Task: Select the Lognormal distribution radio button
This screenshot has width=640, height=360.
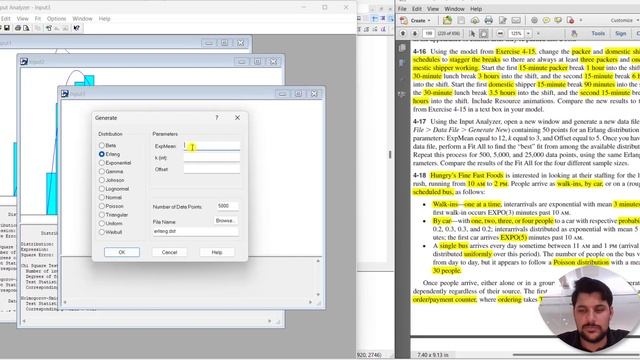Action: coord(102,189)
